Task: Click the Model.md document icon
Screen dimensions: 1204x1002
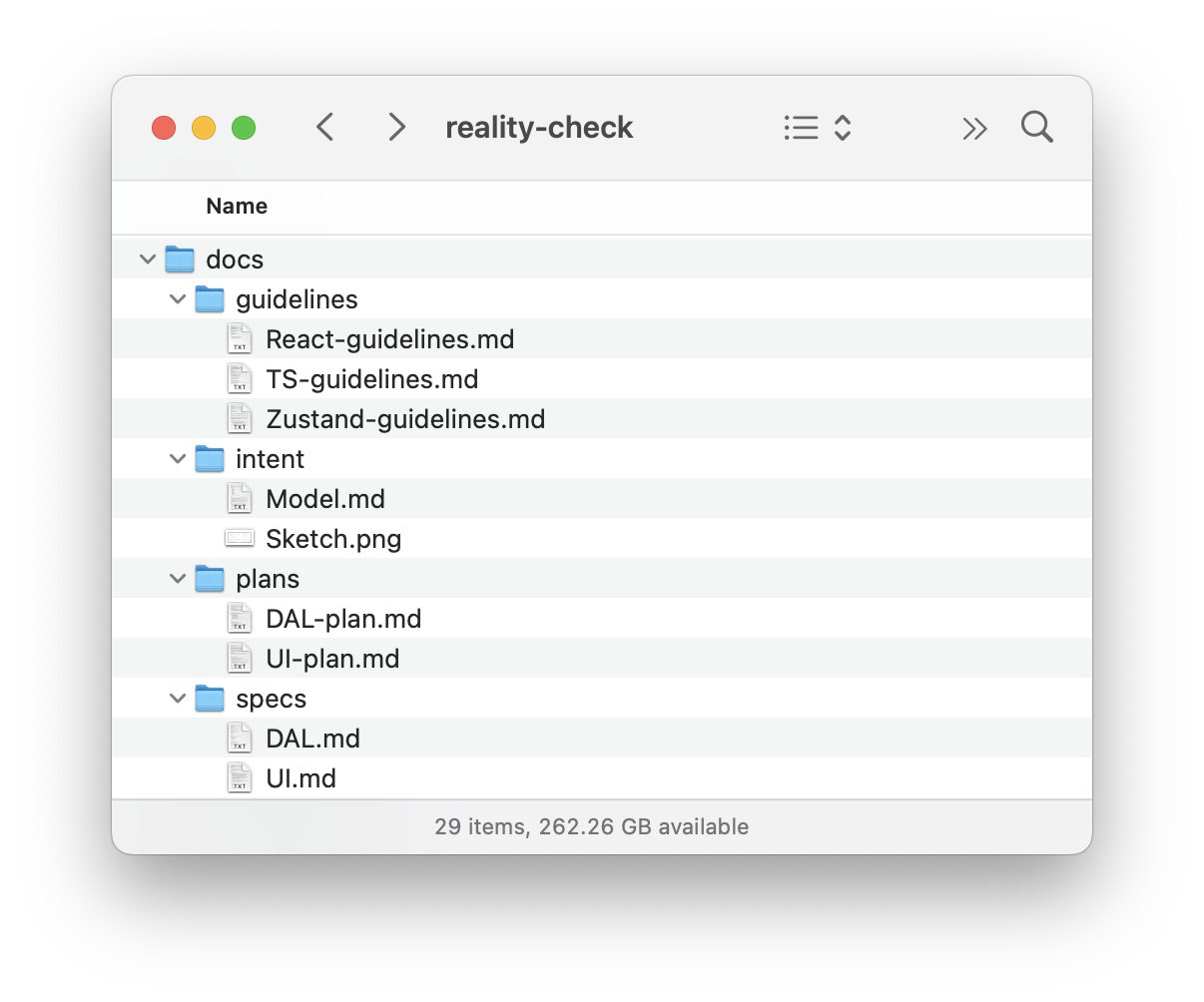Action: pyautogui.click(x=239, y=498)
